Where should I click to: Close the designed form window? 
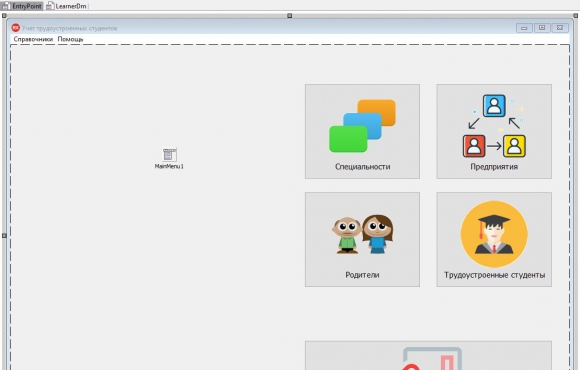coord(560,28)
